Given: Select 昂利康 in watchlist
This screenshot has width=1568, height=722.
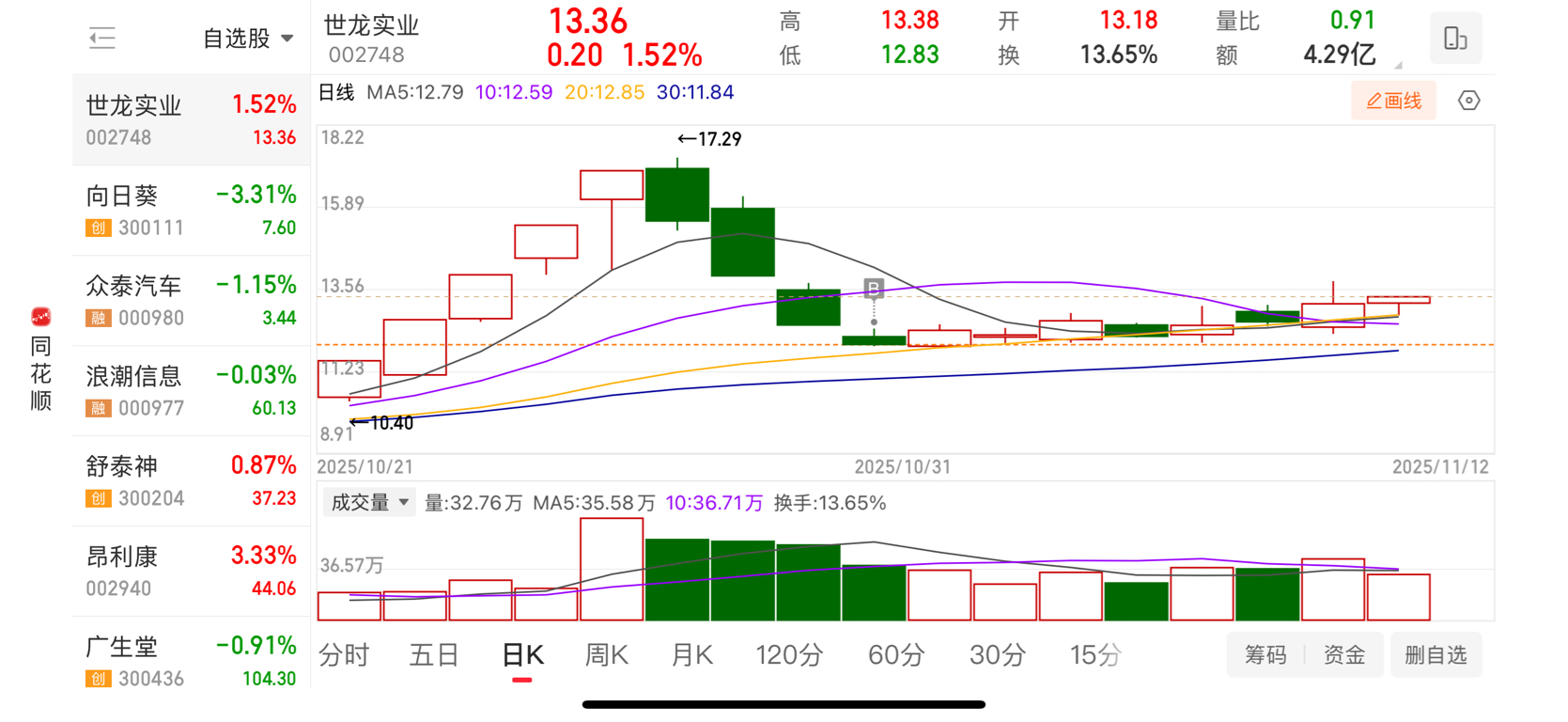Looking at the screenshot, I should click(x=192, y=572).
